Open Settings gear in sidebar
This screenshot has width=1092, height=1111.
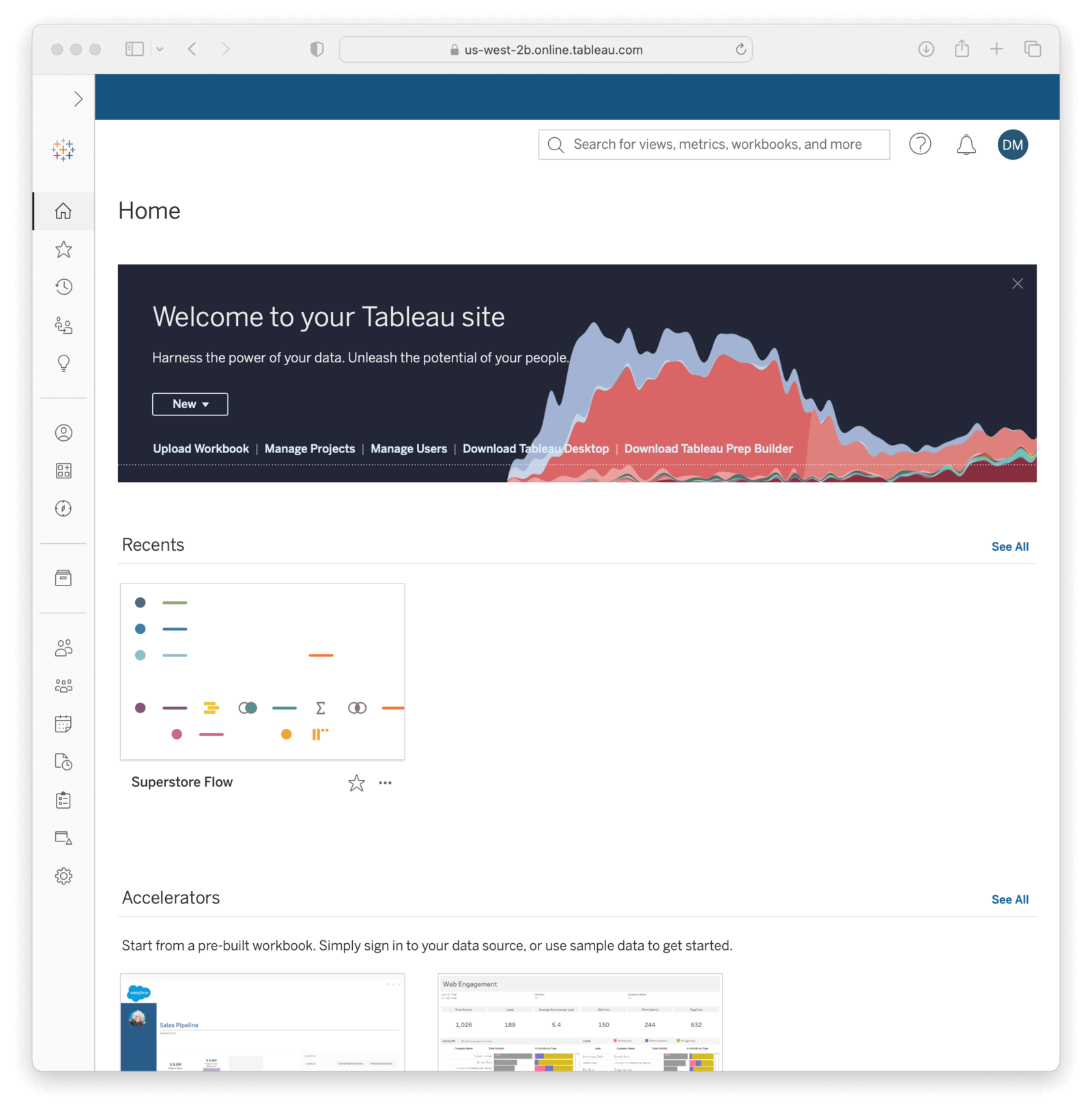pyautogui.click(x=63, y=876)
